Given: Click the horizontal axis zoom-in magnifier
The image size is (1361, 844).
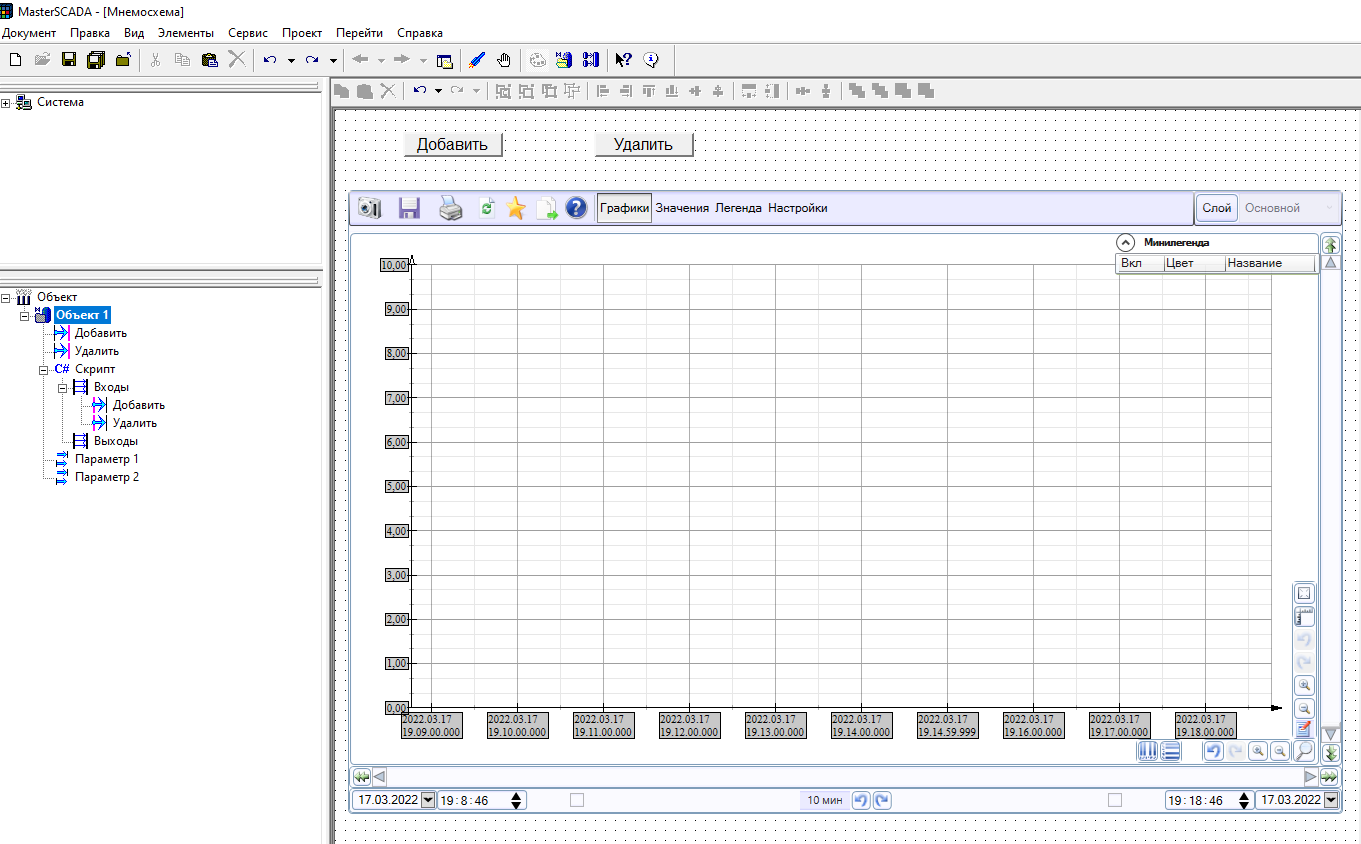Looking at the screenshot, I should pyautogui.click(x=1258, y=751).
